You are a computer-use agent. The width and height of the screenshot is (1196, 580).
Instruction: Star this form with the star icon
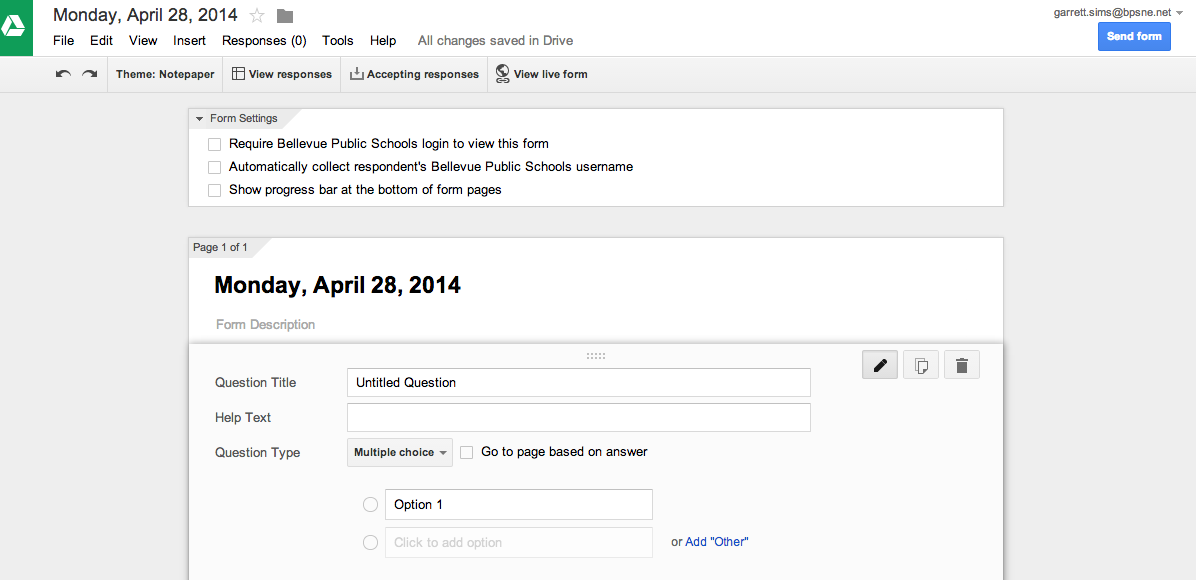click(x=258, y=15)
